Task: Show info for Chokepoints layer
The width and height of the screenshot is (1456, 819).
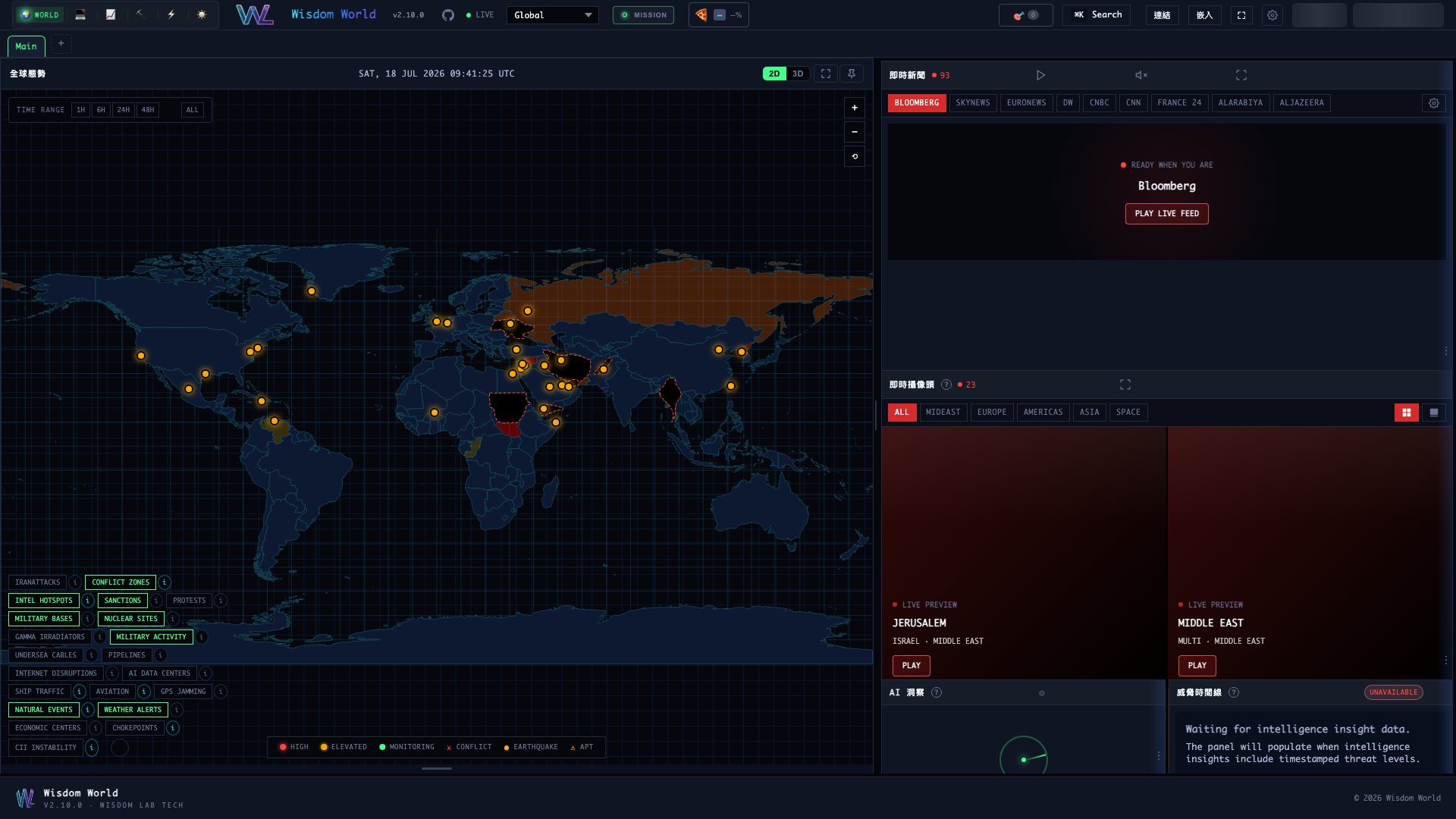Action: (x=173, y=728)
